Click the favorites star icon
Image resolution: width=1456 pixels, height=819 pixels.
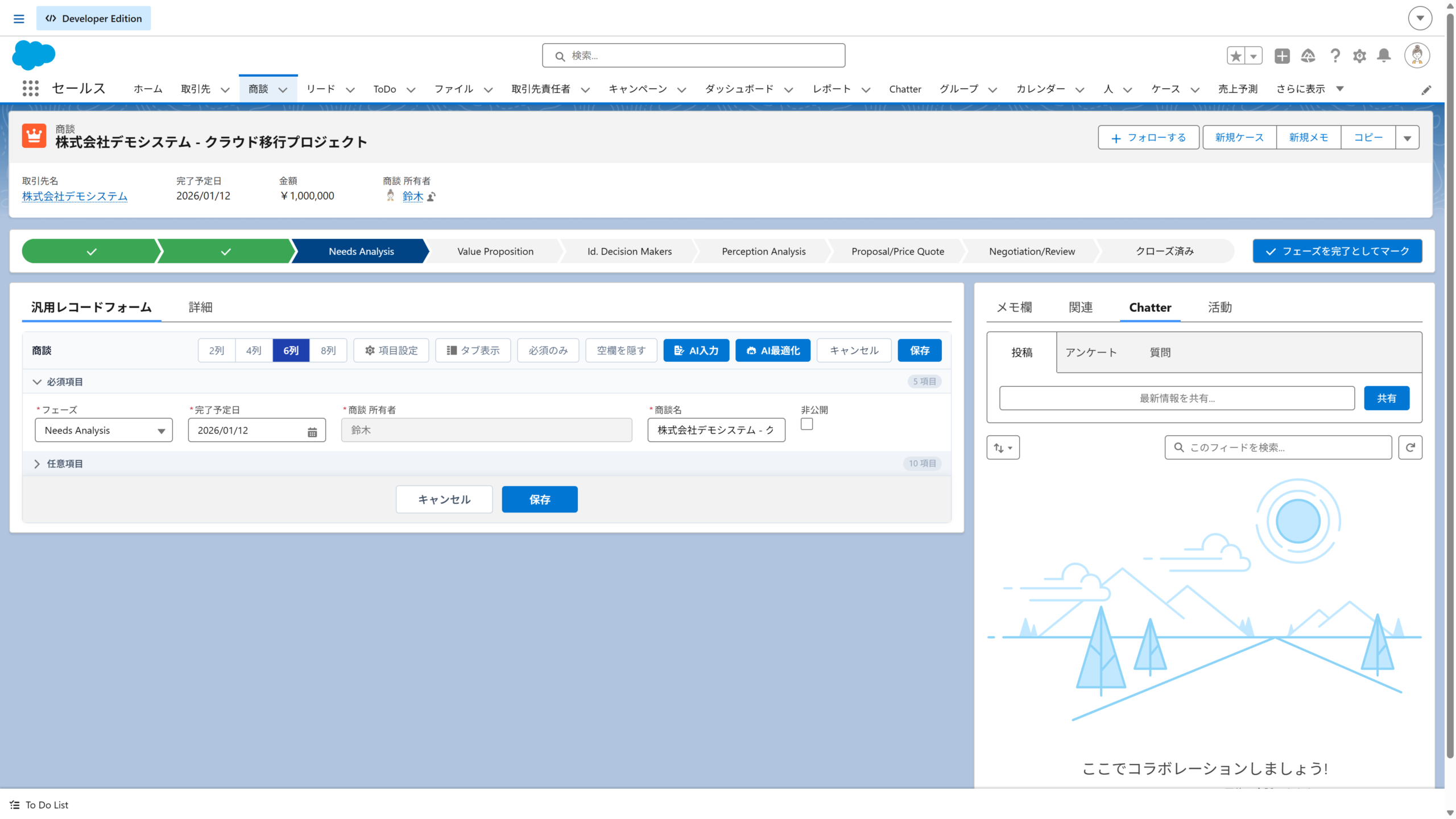tap(1235, 56)
